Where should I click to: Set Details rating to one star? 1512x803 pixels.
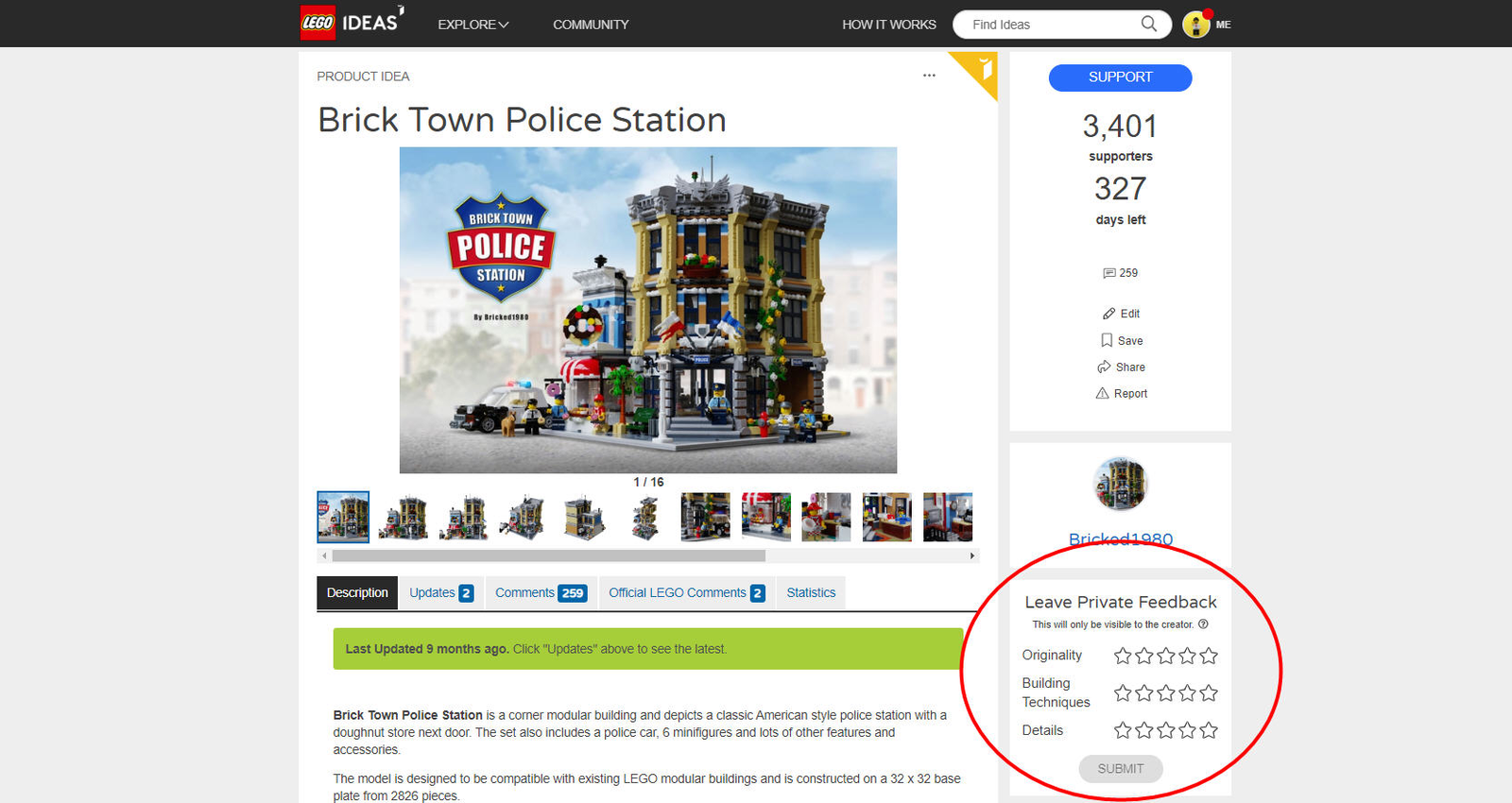tap(1122, 730)
